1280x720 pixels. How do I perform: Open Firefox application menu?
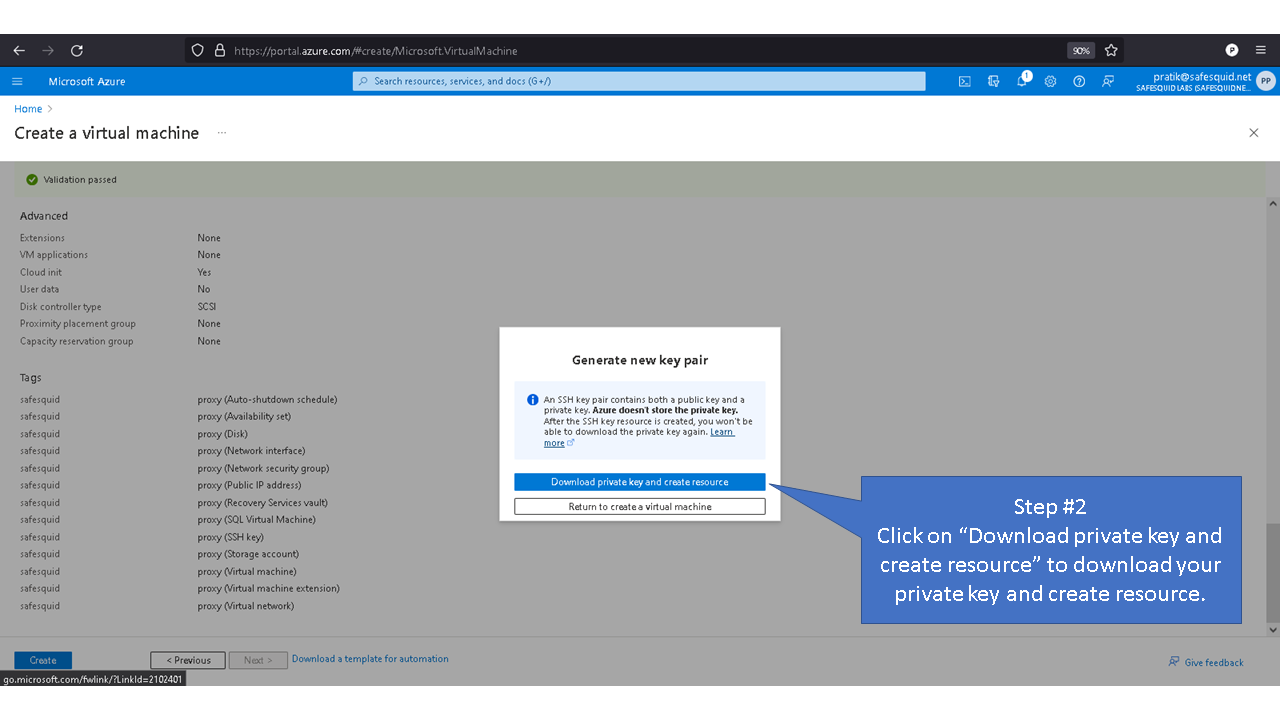pos(1260,50)
